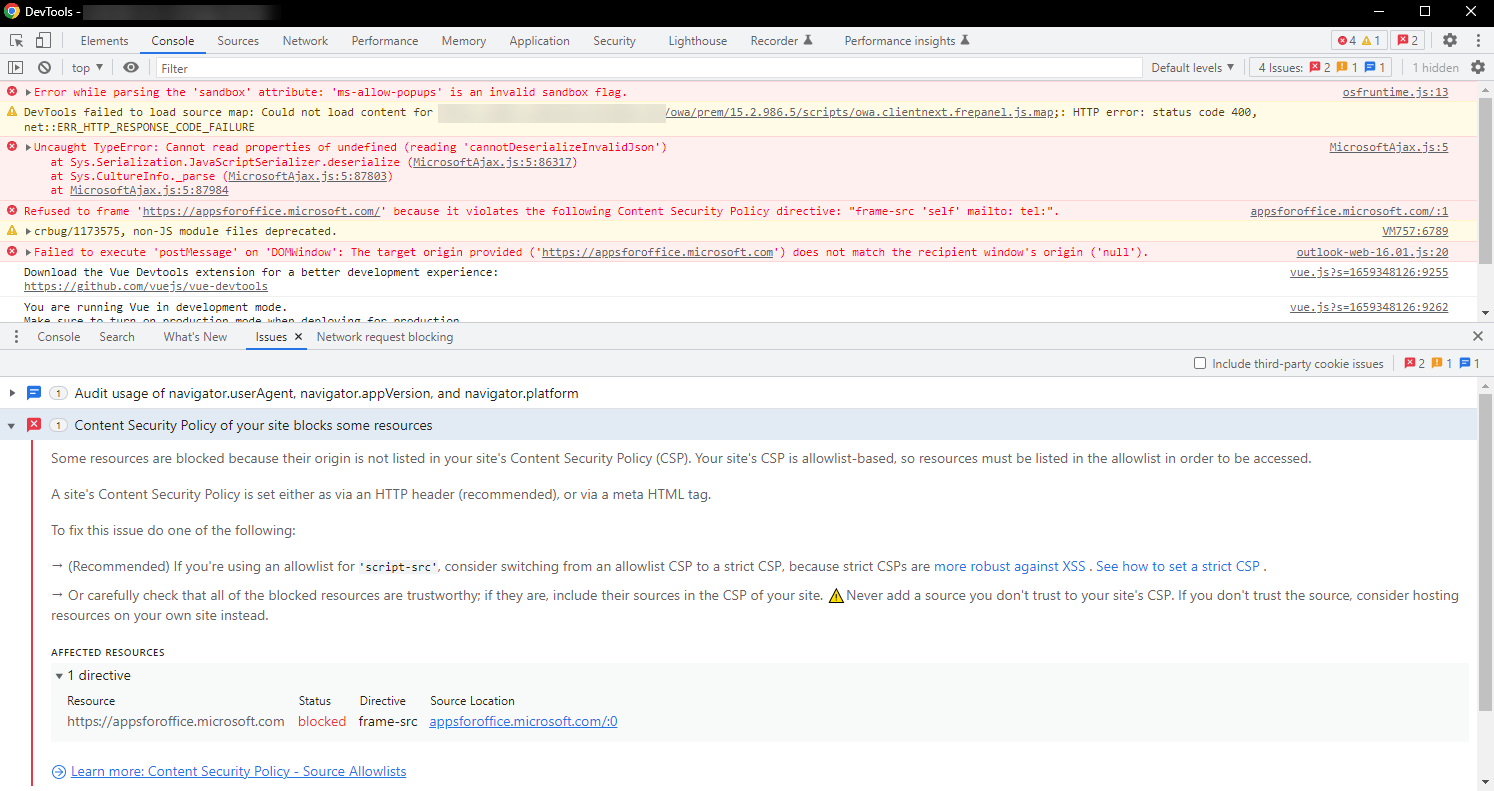Open DevTools settings gear in top toolbar
1494x791 pixels.
(1450, 41)
